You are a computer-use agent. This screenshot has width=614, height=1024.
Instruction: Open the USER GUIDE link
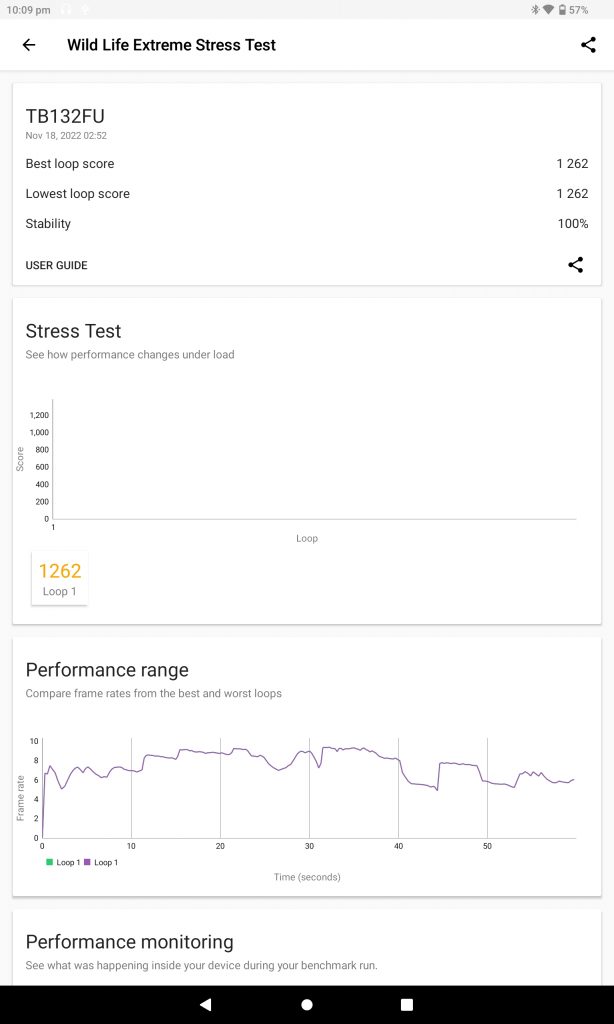56,265
